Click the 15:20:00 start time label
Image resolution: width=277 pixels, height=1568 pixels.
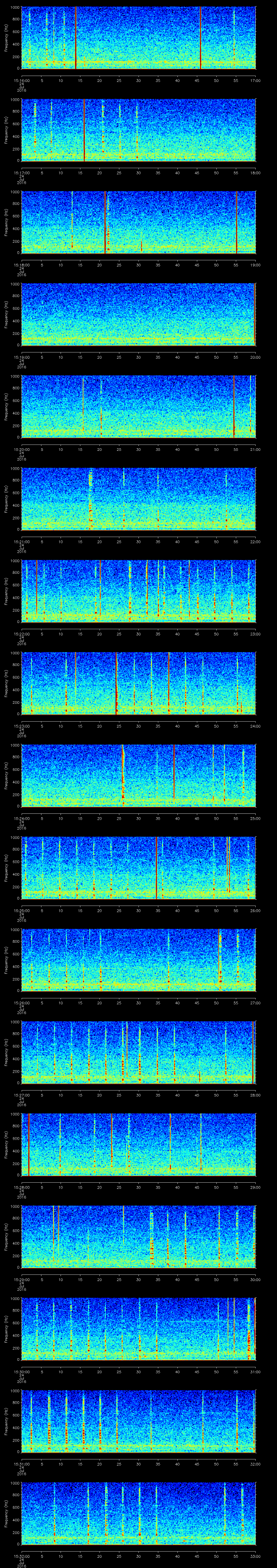tap(22, 449)
